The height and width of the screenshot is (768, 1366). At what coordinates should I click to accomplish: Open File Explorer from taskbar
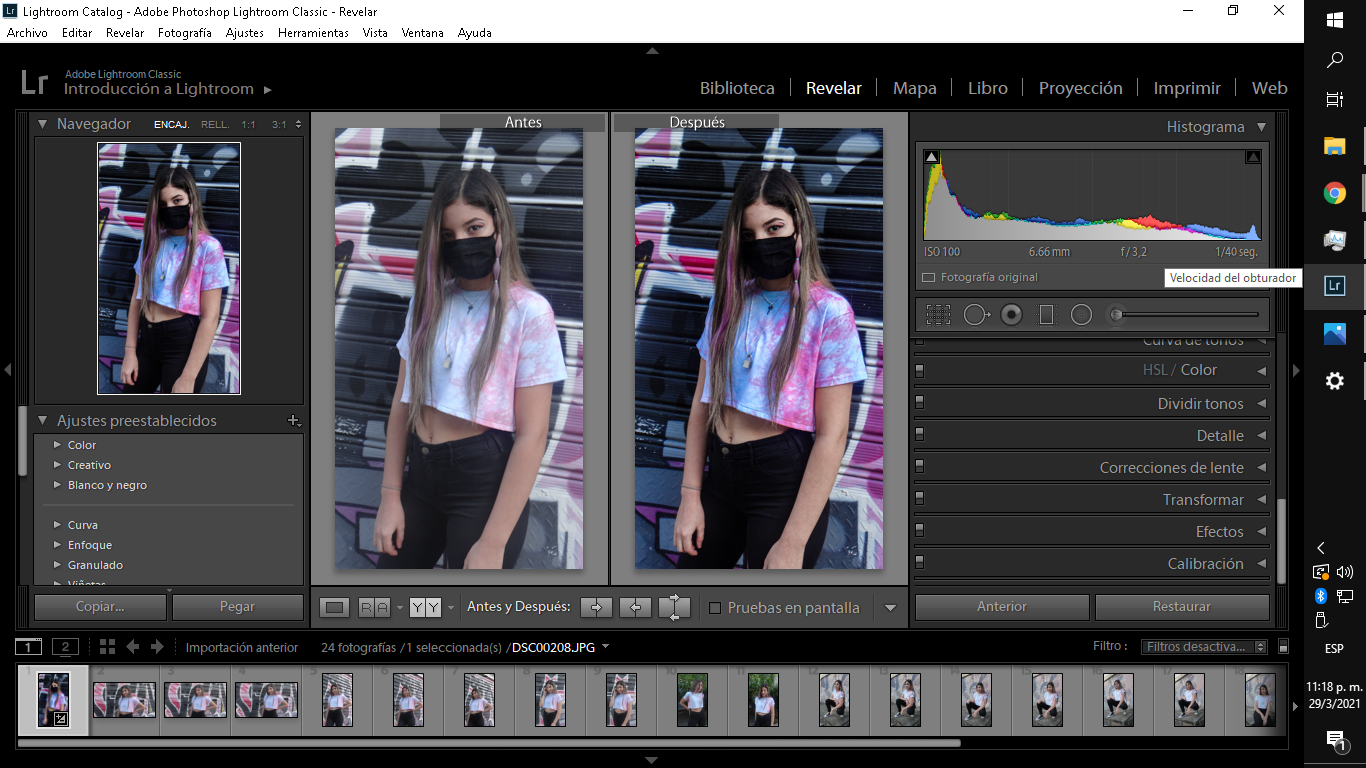[x=1334, y=146]
